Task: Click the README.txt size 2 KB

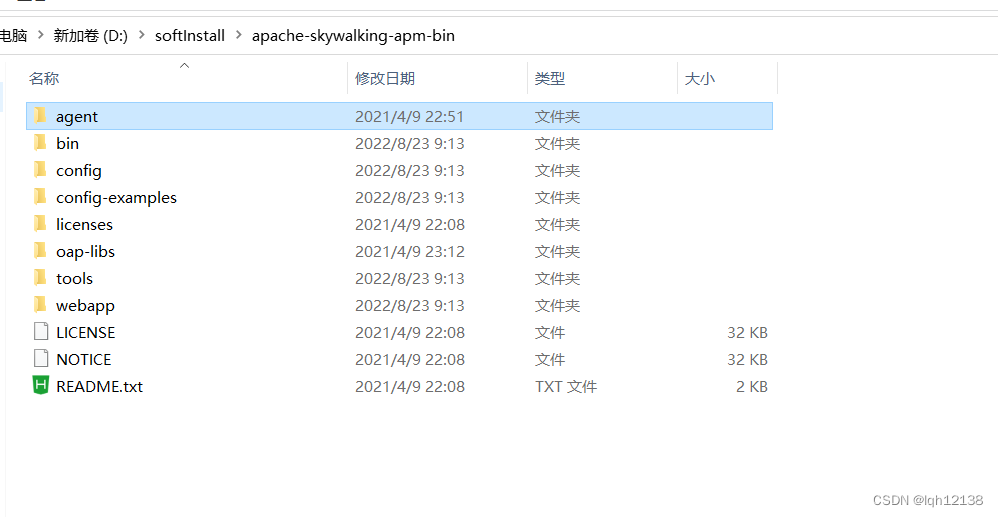Action: pyautogui.click(x=752, y=386)
